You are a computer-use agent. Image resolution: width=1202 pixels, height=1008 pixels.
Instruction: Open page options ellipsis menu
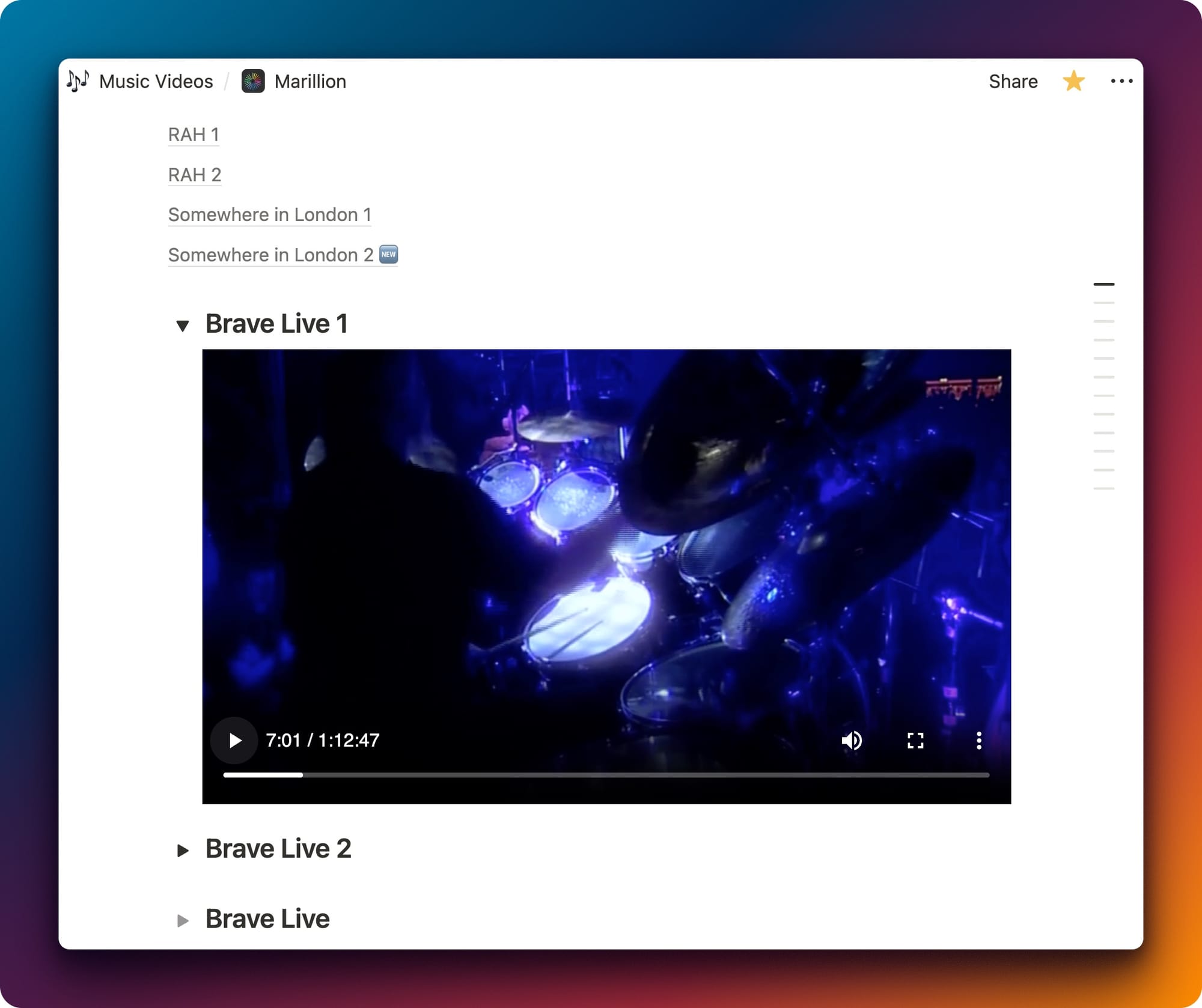[x=1121, y=81]
